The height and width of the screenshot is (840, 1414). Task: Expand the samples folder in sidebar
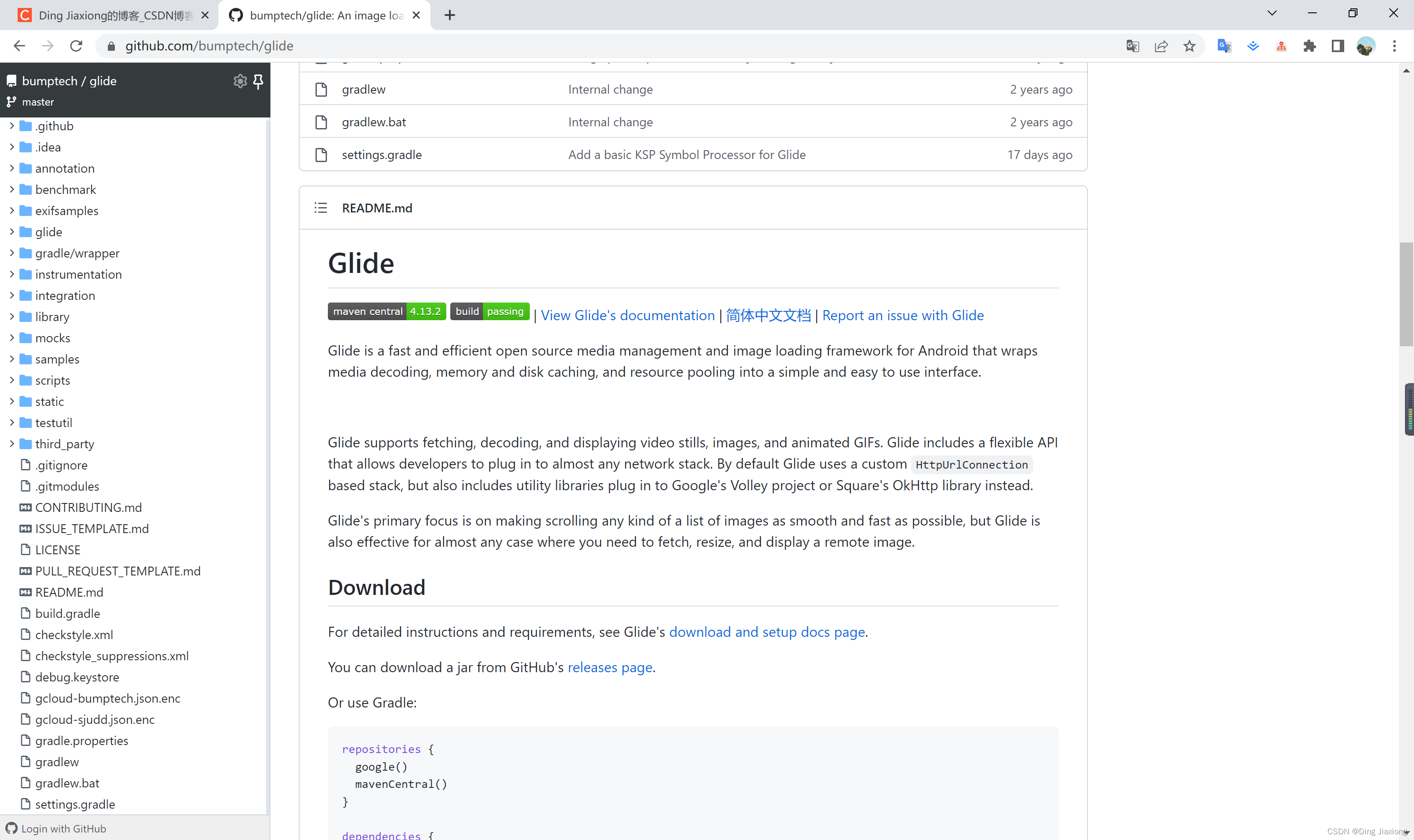(10, 358)
